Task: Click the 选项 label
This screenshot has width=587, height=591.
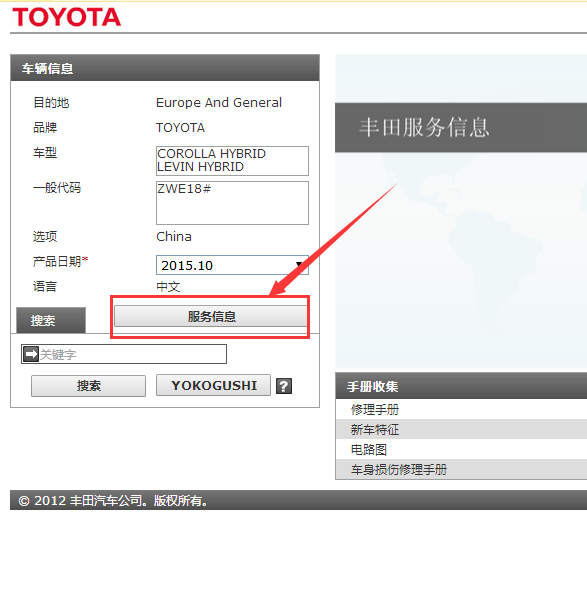Action: [45, 236]
